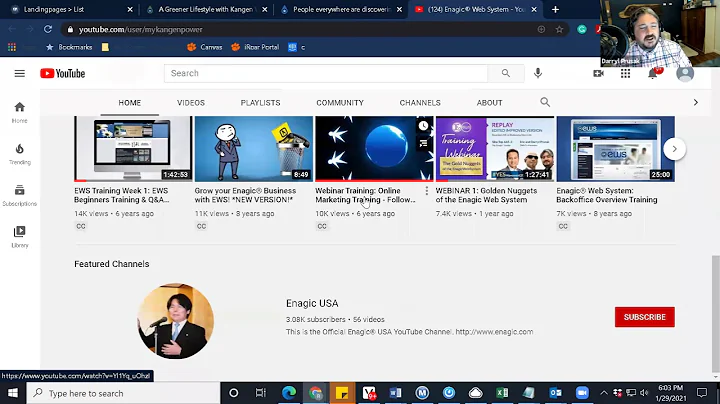Switch to Landingpages > List browser tab
This screenshot has width=720, height=404.
(x=69, y=9)
